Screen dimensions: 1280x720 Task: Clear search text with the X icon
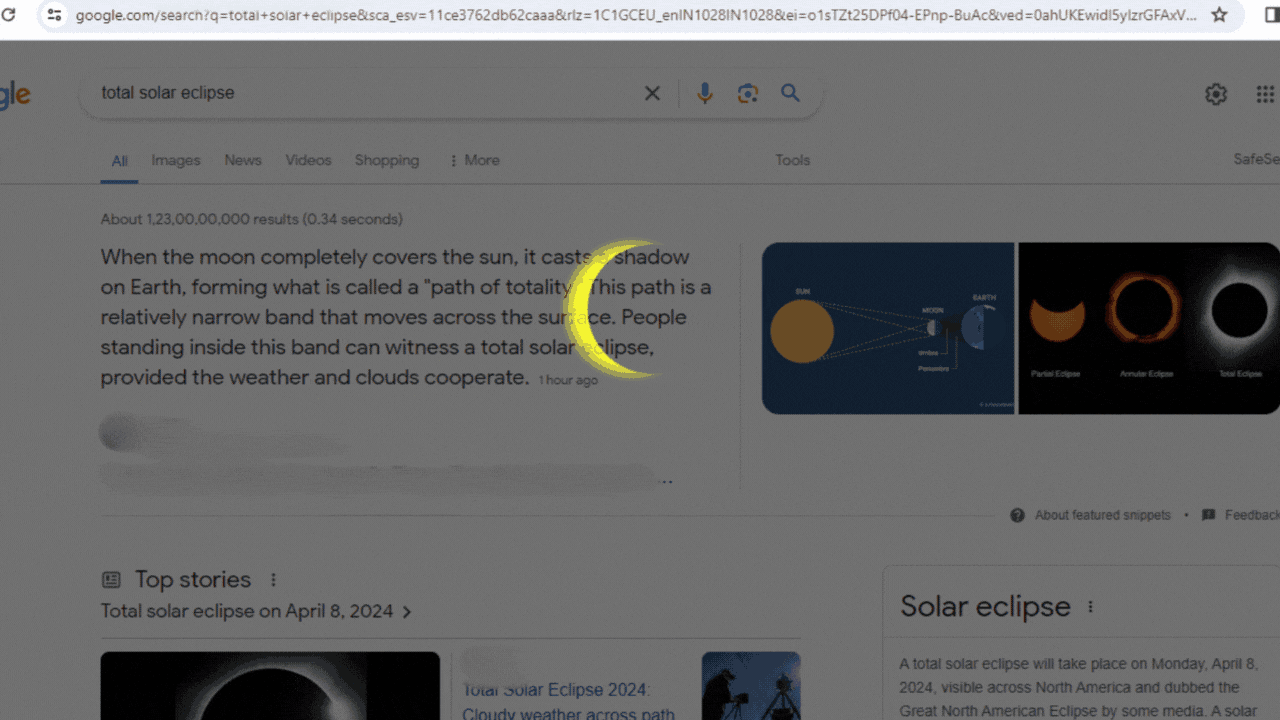(x=652, y=93)
